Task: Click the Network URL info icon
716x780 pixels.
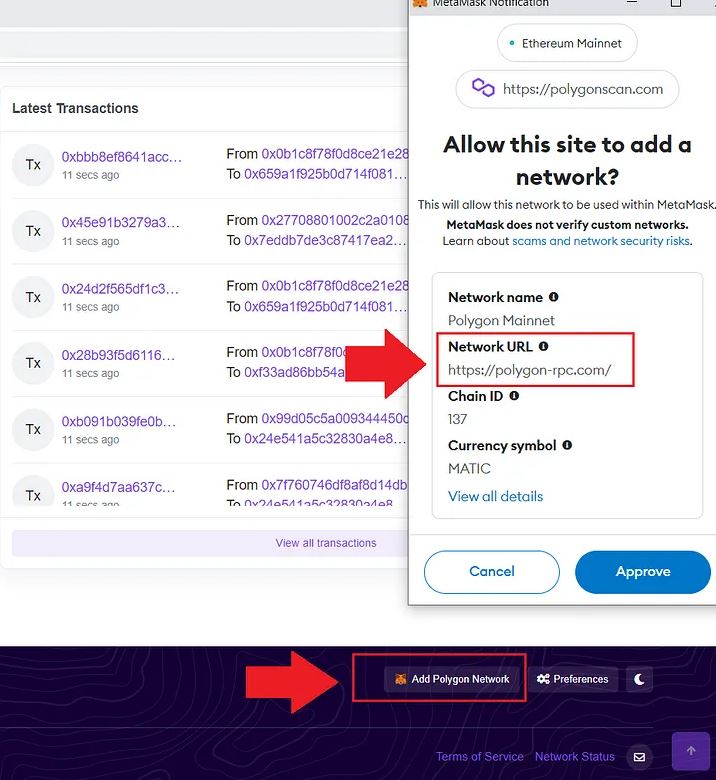Action: click(543, 346)
